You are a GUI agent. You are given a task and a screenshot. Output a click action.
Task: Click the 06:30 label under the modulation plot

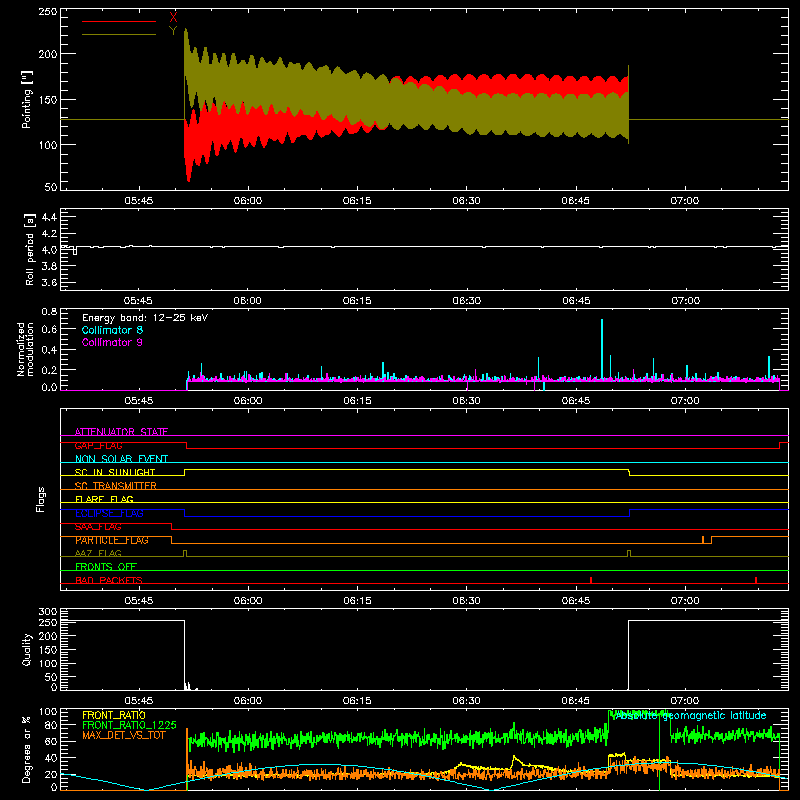pos(466,401)
